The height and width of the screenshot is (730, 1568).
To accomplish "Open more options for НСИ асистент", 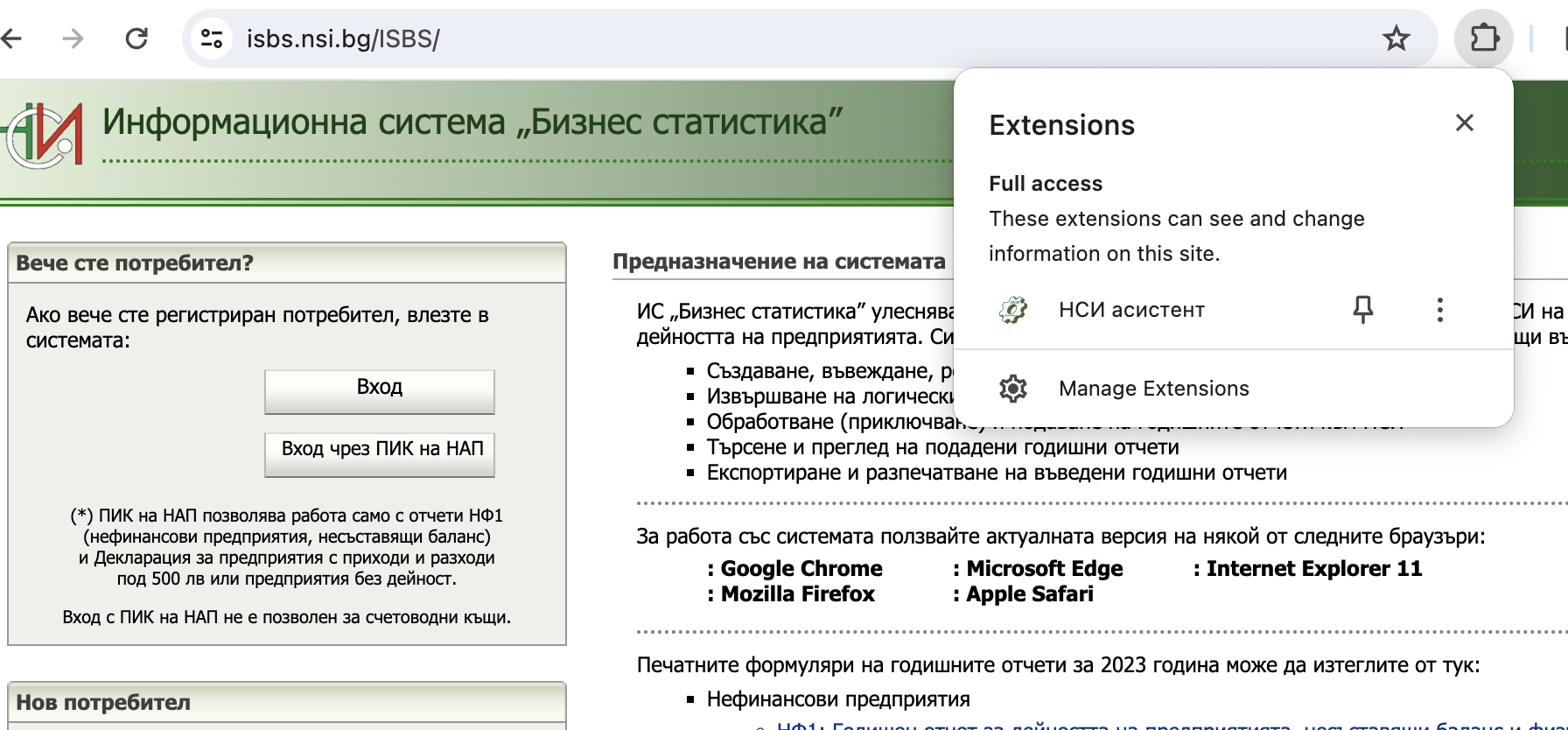I will [1439, 310].
